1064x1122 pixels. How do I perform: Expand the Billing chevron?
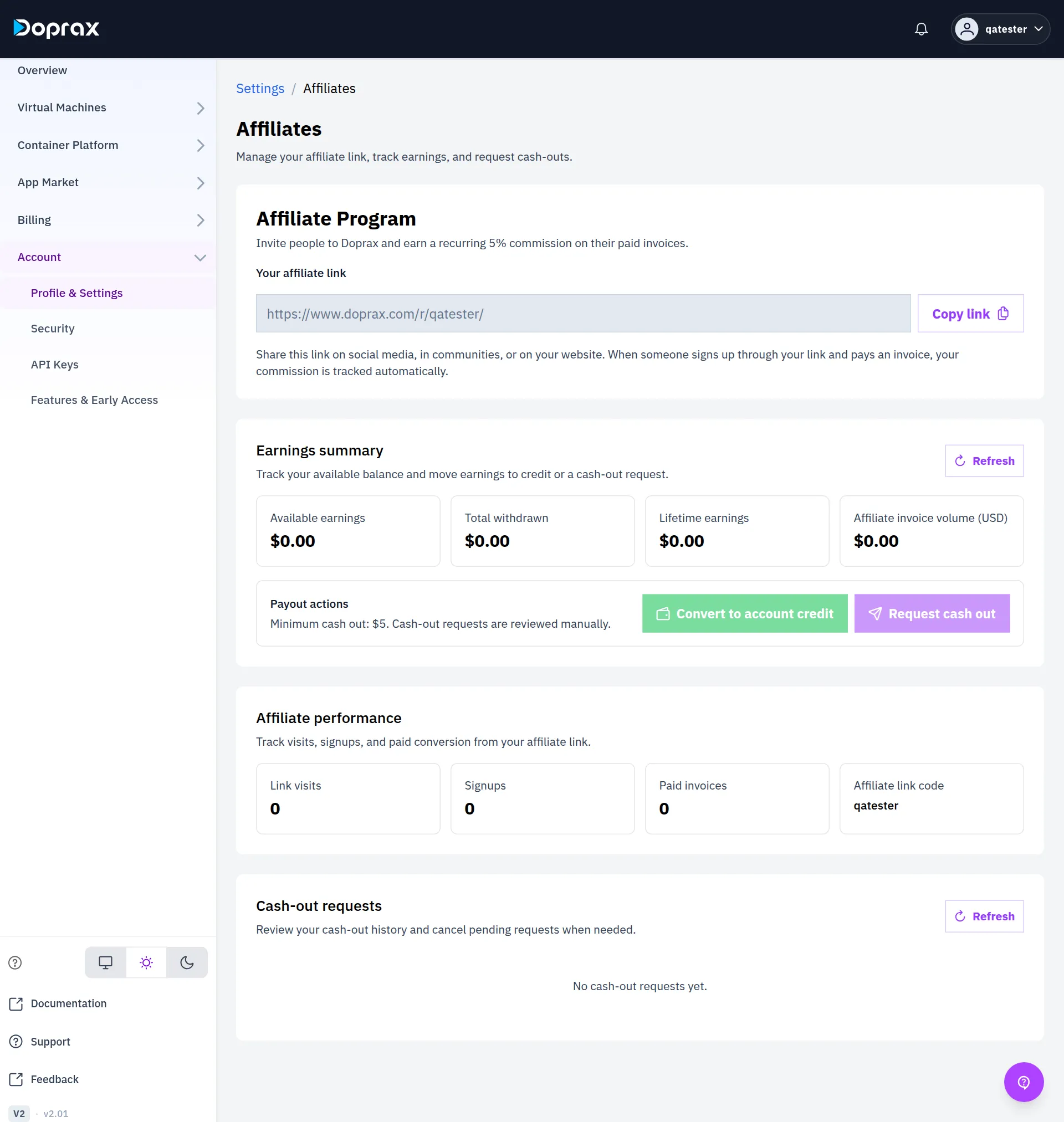click(200, 220)
